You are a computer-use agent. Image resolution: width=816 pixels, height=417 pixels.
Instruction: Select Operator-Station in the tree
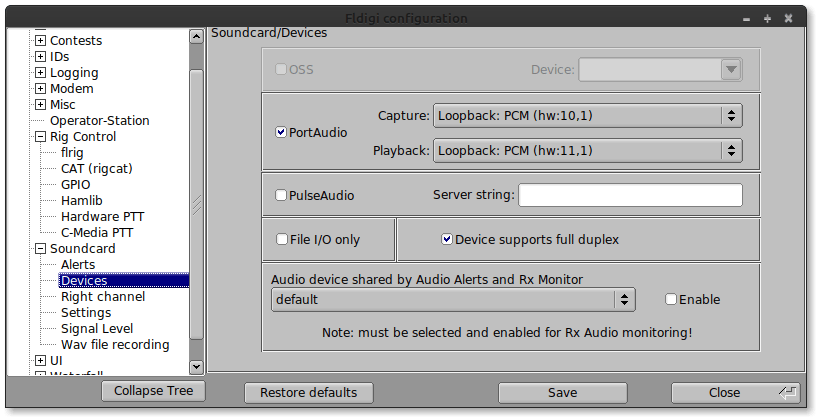coord(99,121)
